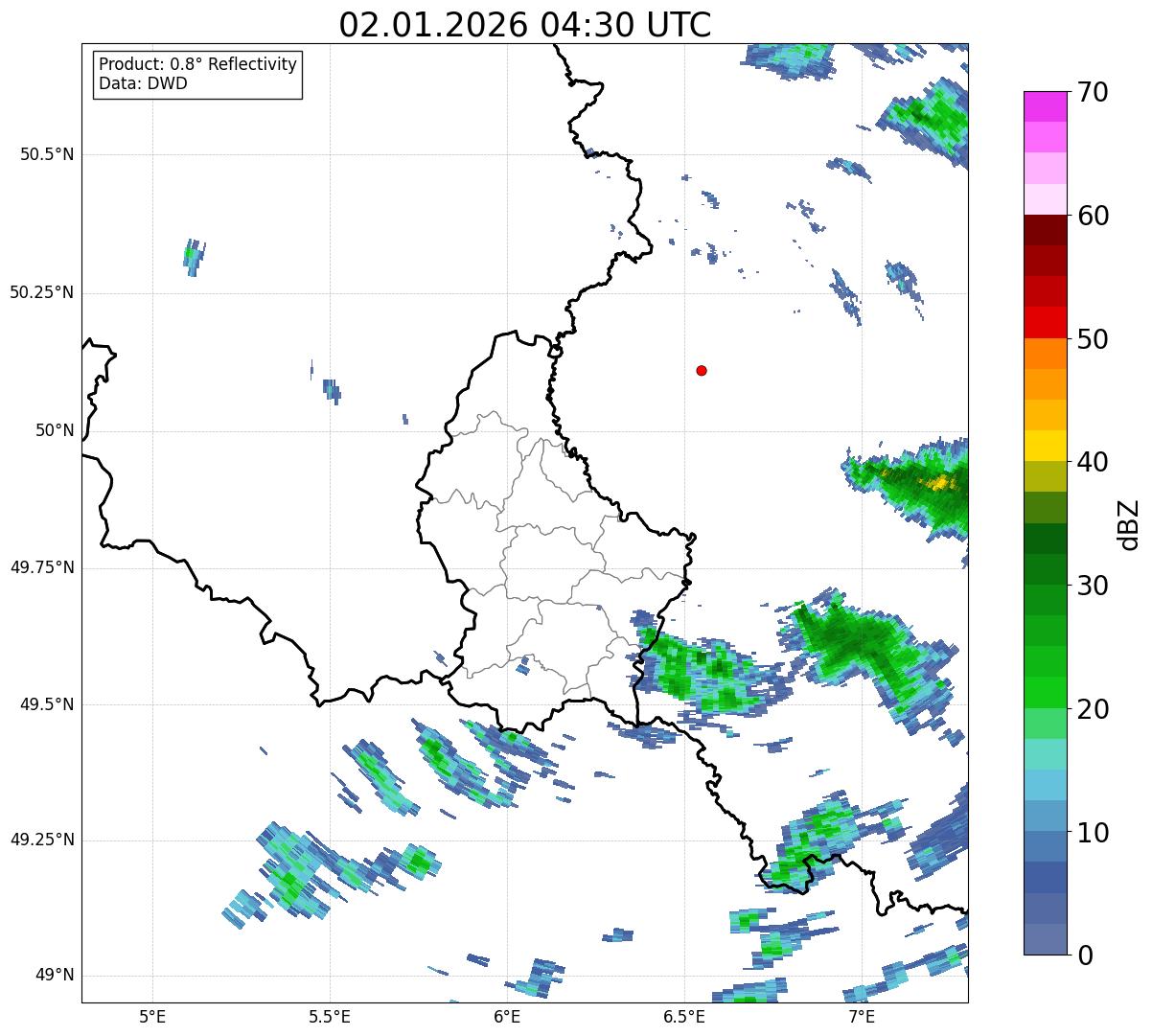
Task: Click the 6.5°E longitude label
Action: [684, 1016]
